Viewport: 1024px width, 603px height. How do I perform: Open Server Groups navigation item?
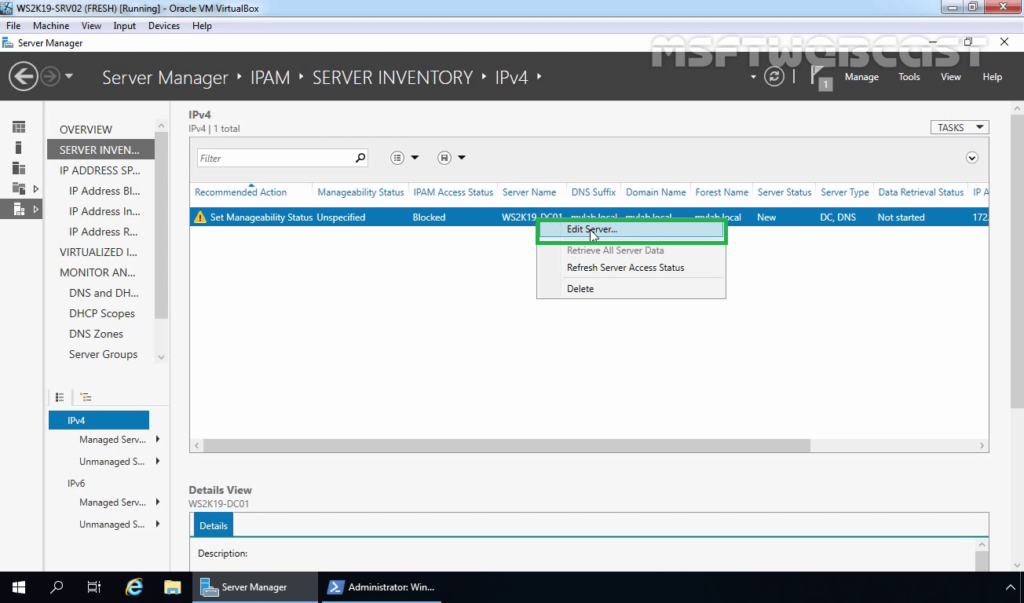pyautogui.click(x=103, y=354)
